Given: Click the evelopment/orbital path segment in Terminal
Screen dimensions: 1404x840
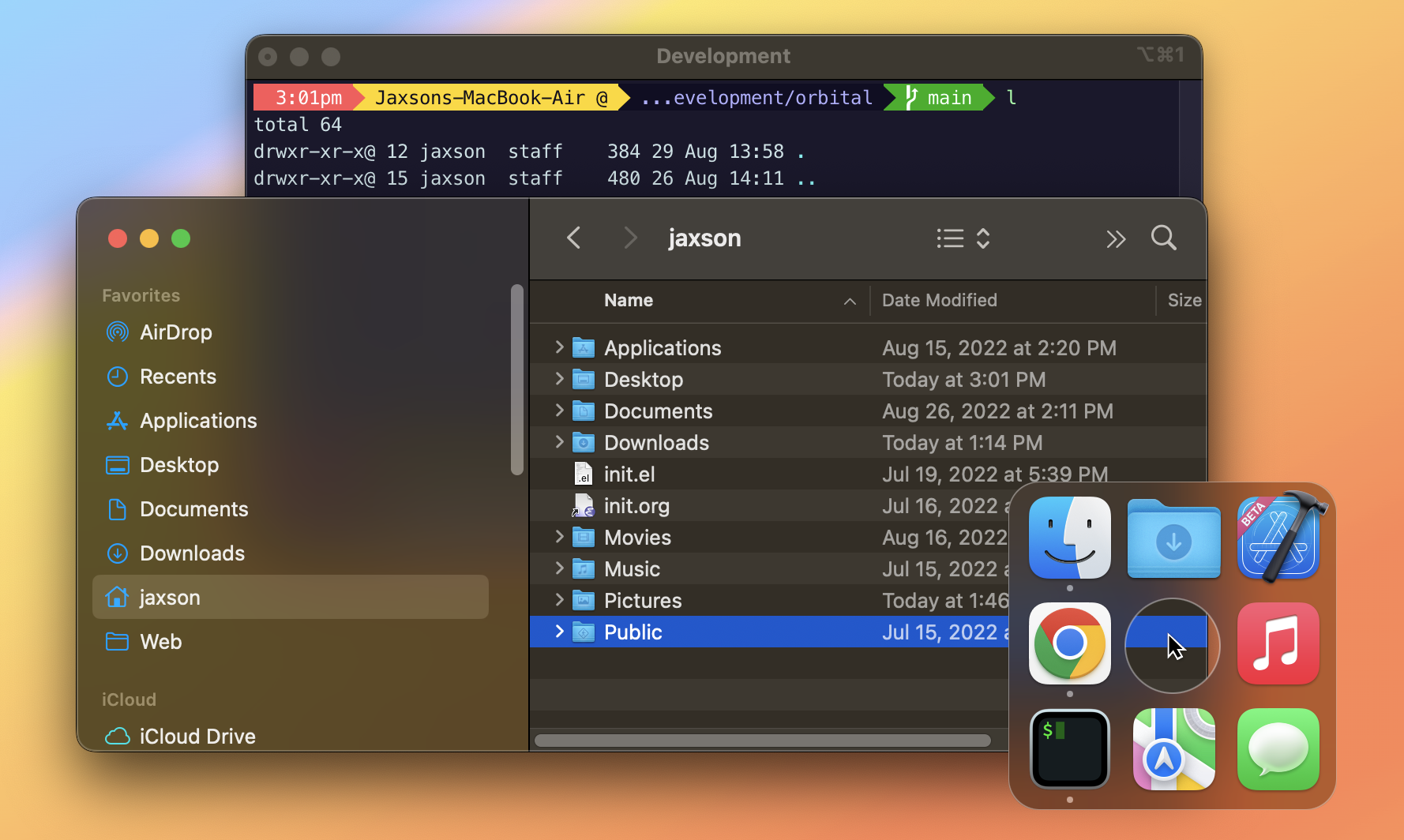Looking at the screenshot, I should (756, 98).
